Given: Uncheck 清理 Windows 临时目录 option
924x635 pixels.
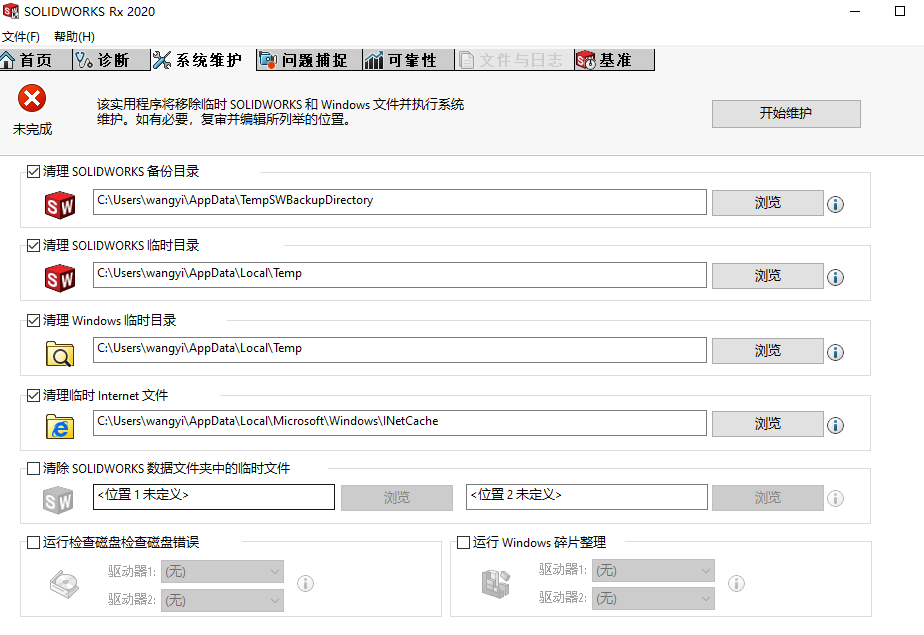Looking at the screenshot, I should (33, 320).
